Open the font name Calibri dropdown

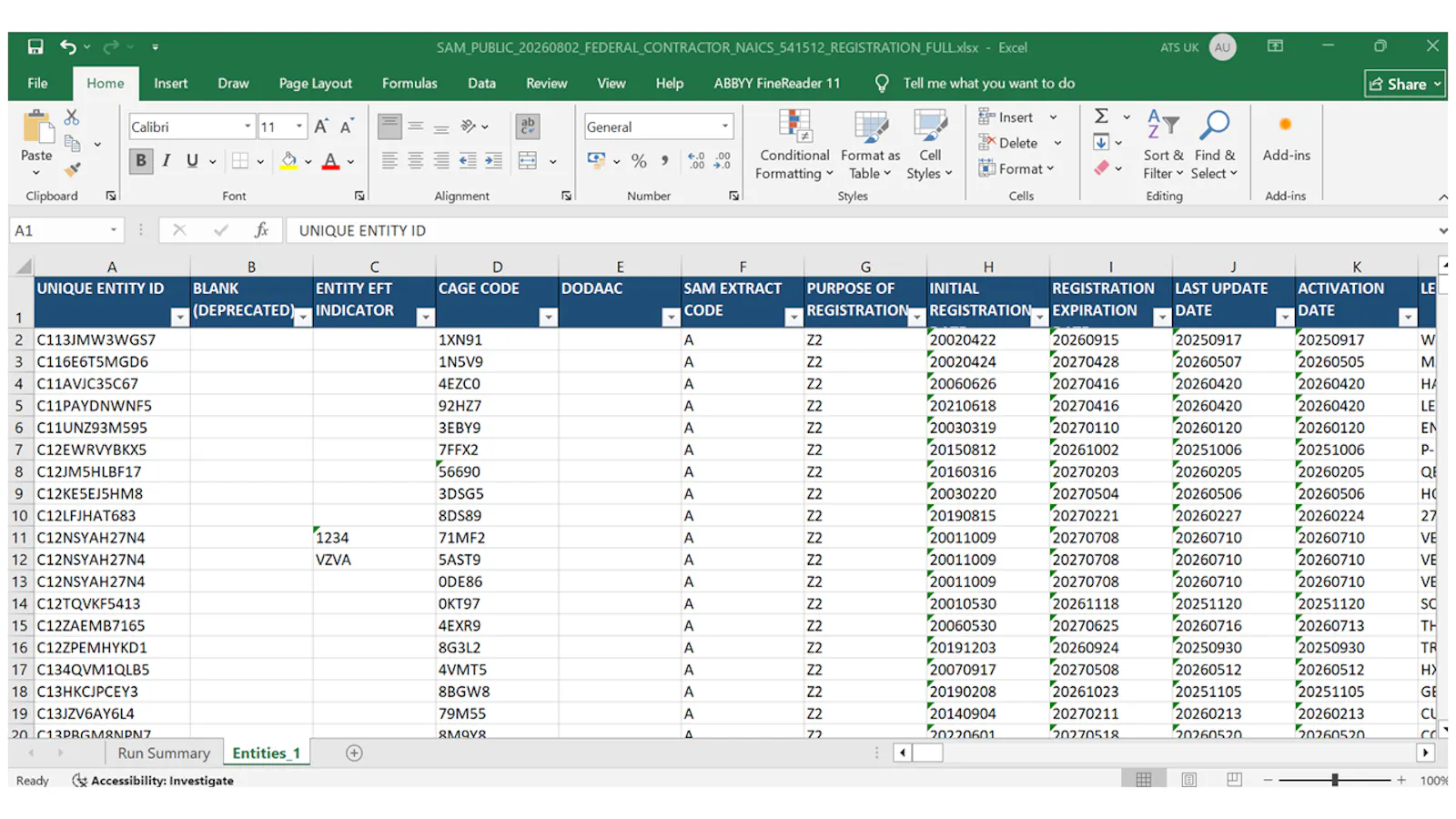click(x=248, y=126)
